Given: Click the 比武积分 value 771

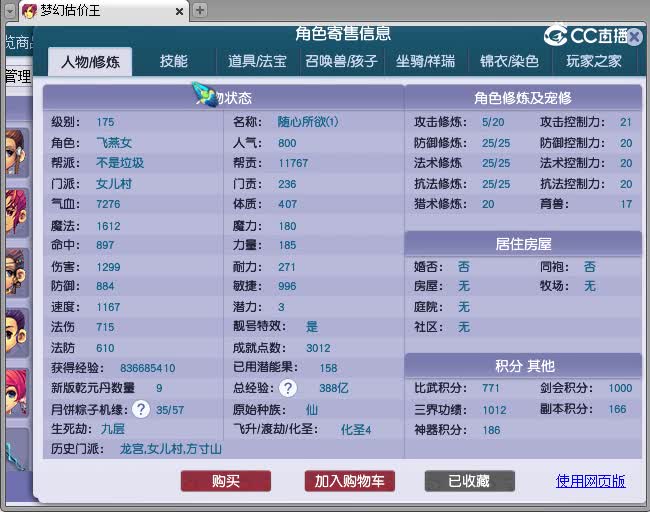Looking at the screenshot, I should [x=491, y=388].
